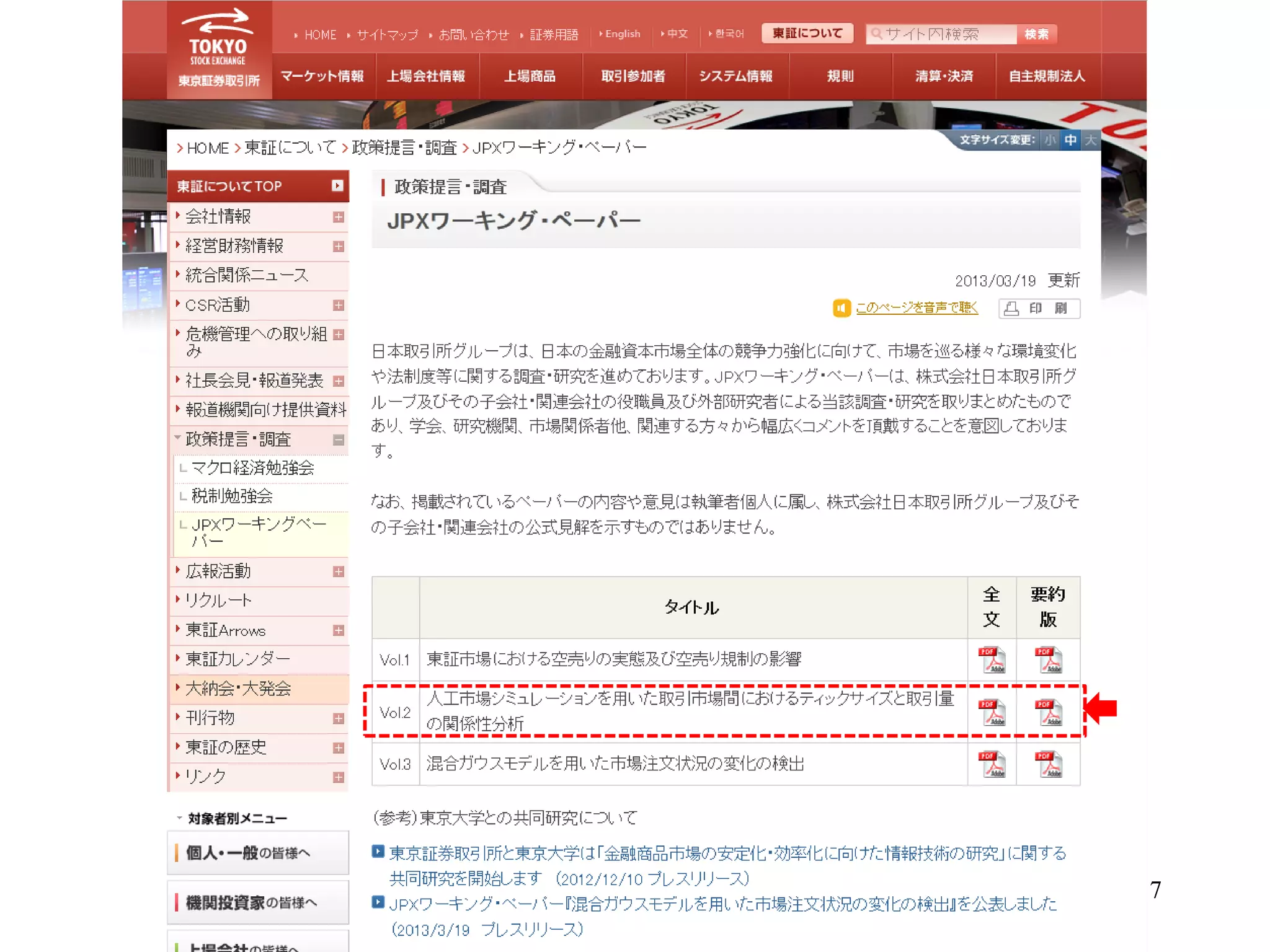Open Vol.2 full-text PDF icon
The width and height of the screenshot is (1270, 952).
pyautogui.click(x=991, y=713)
